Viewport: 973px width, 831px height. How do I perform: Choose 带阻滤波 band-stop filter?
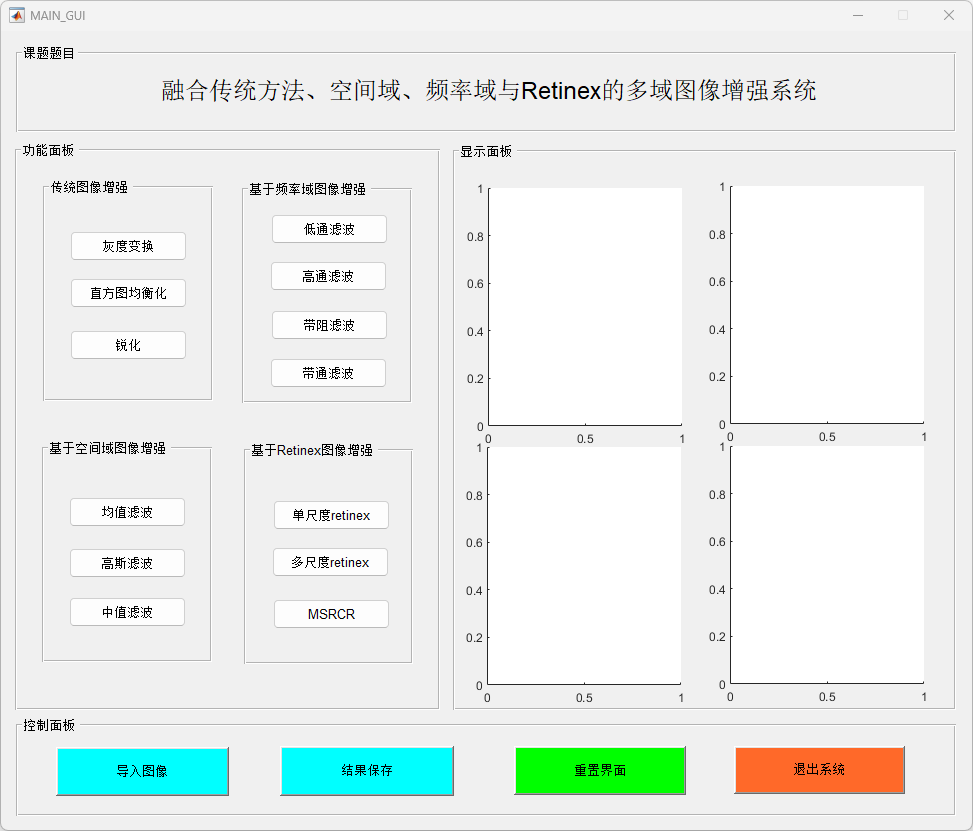pyautogui.click(x=329, y=325)
